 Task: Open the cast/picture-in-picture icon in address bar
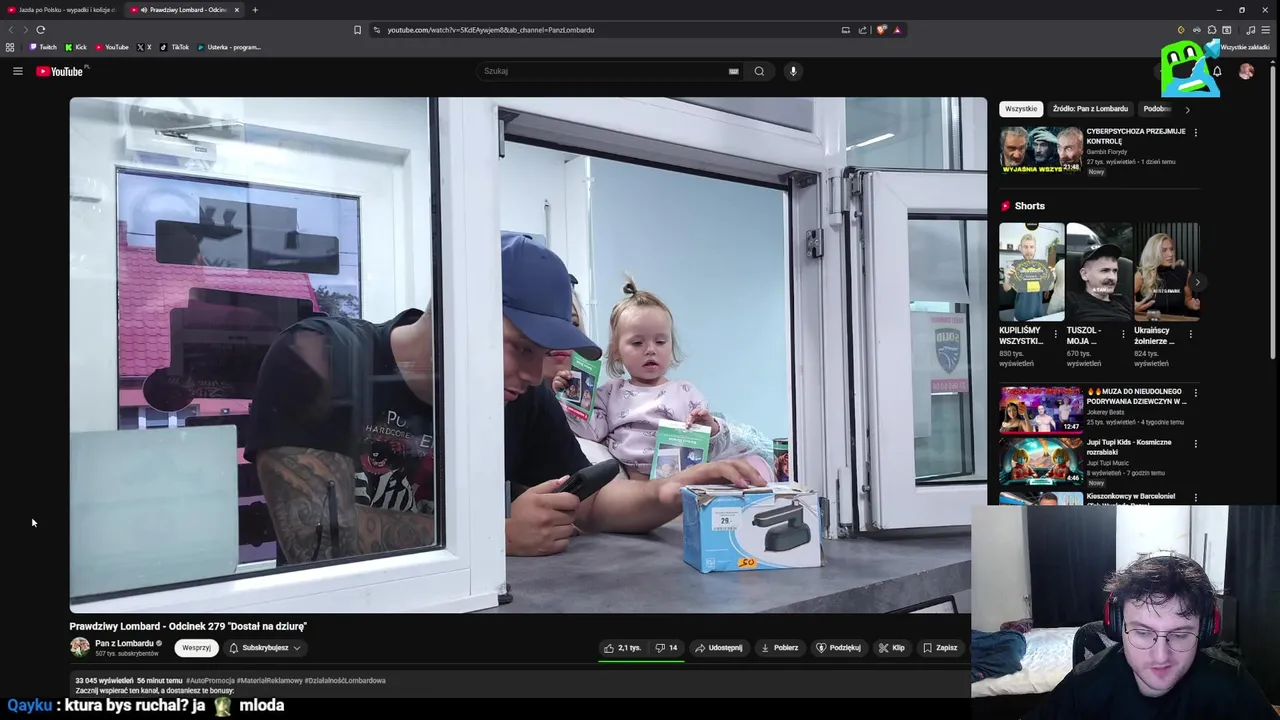845,30
